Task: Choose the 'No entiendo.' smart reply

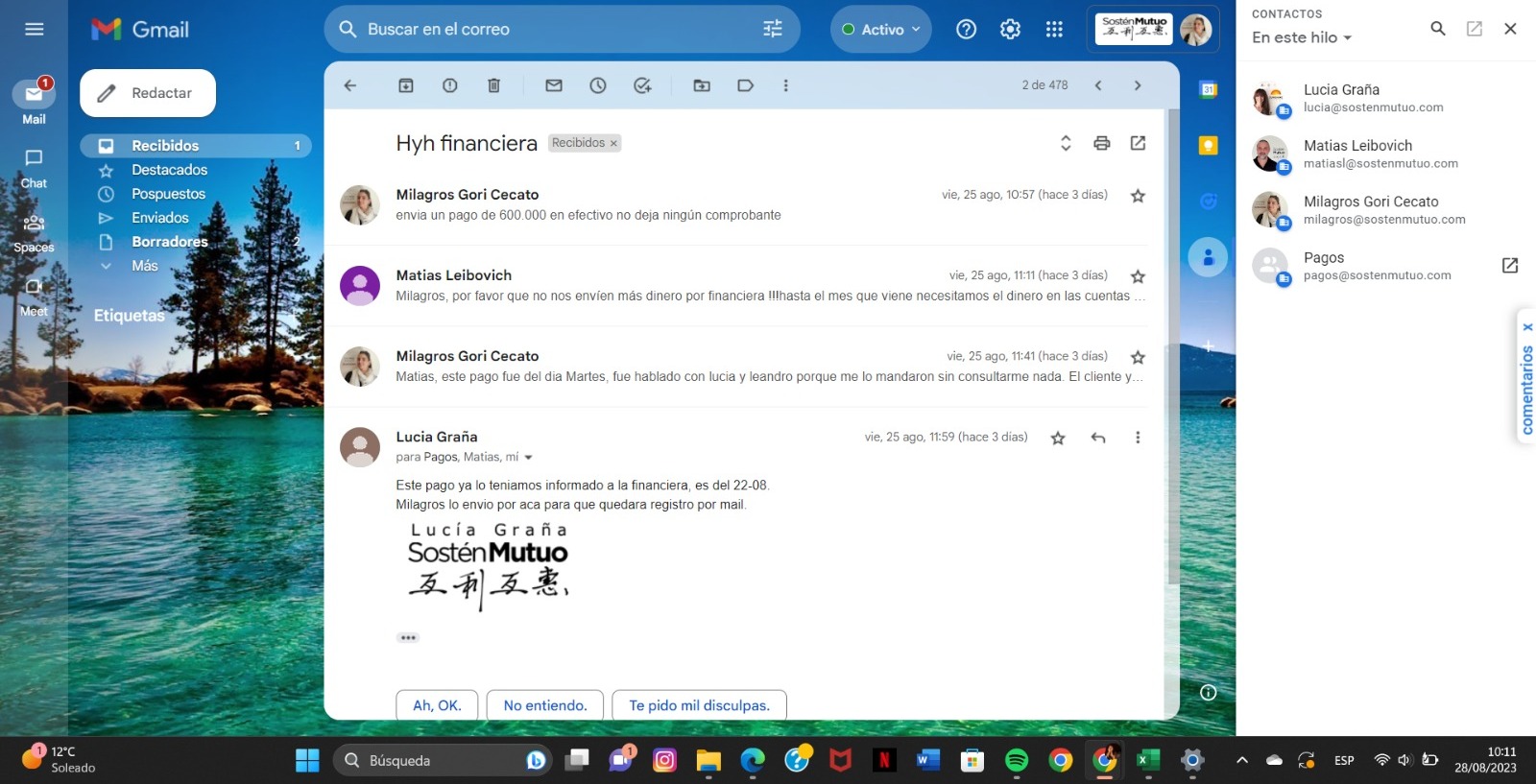Action: (544, 705)
